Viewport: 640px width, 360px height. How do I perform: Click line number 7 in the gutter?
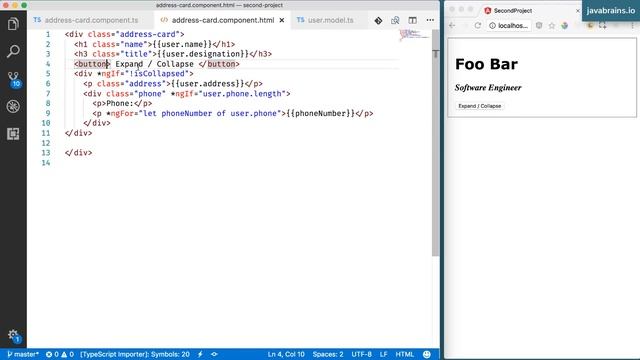point(48,93)
